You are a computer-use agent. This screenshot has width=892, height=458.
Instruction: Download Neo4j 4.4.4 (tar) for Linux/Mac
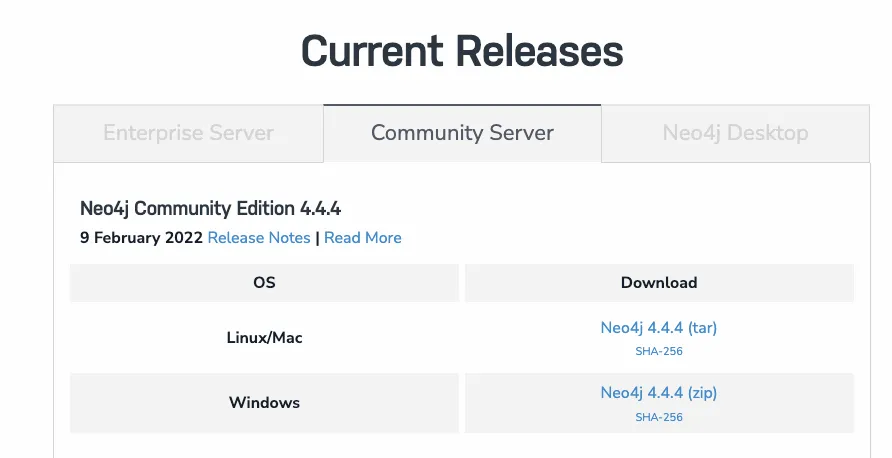[658, 328]
